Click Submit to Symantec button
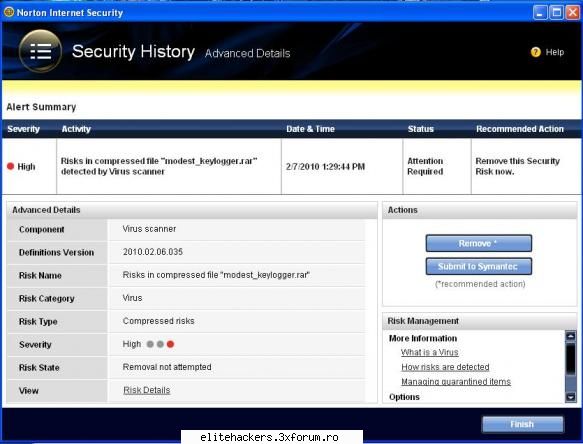 point(479,266)
